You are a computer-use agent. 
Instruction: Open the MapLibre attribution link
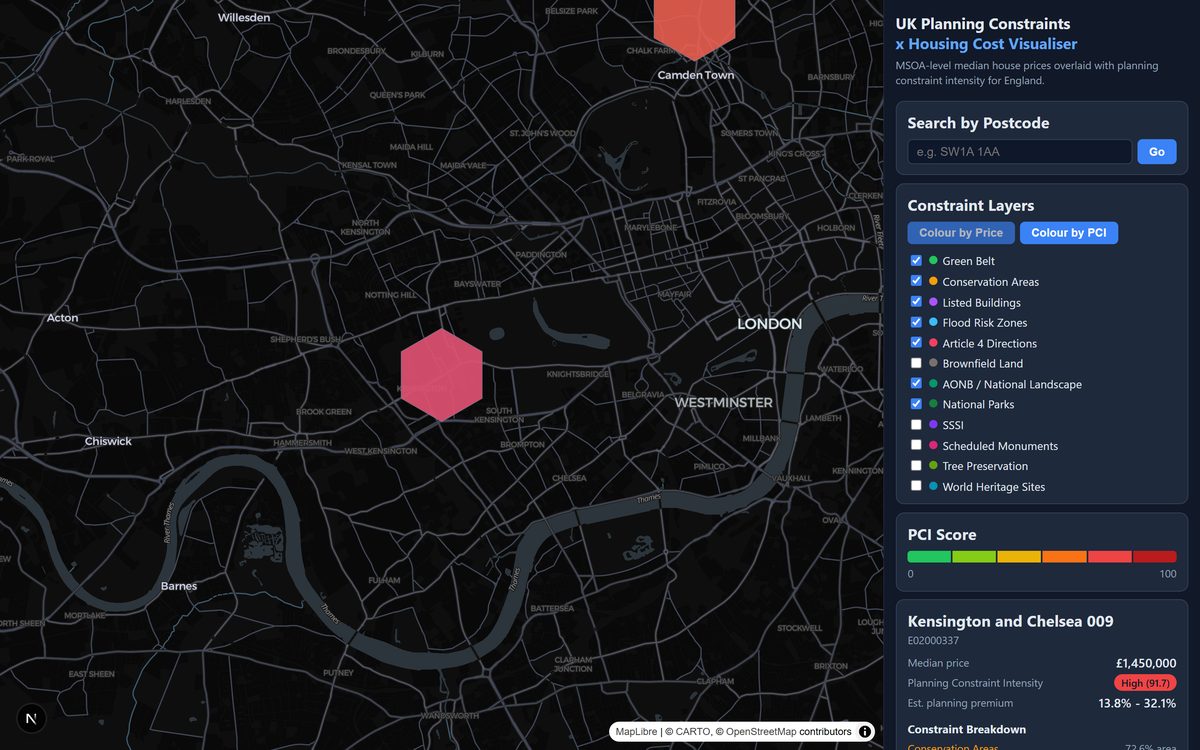pyautogui.click(x=636, y=732)
